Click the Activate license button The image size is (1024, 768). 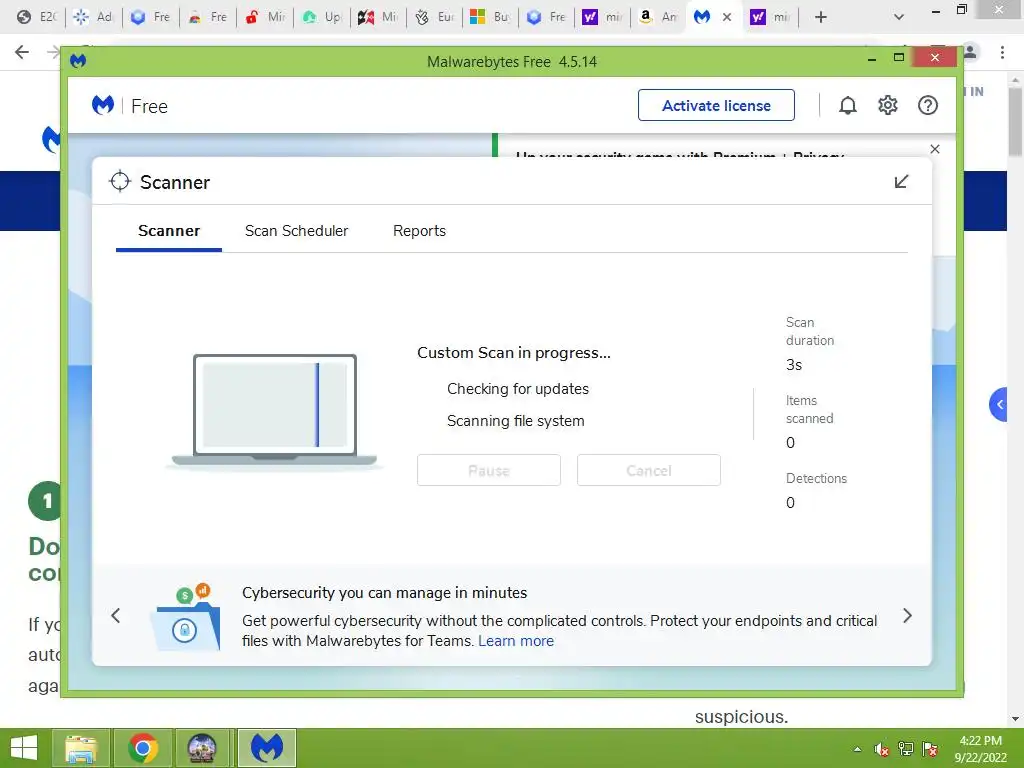point(716,105)
